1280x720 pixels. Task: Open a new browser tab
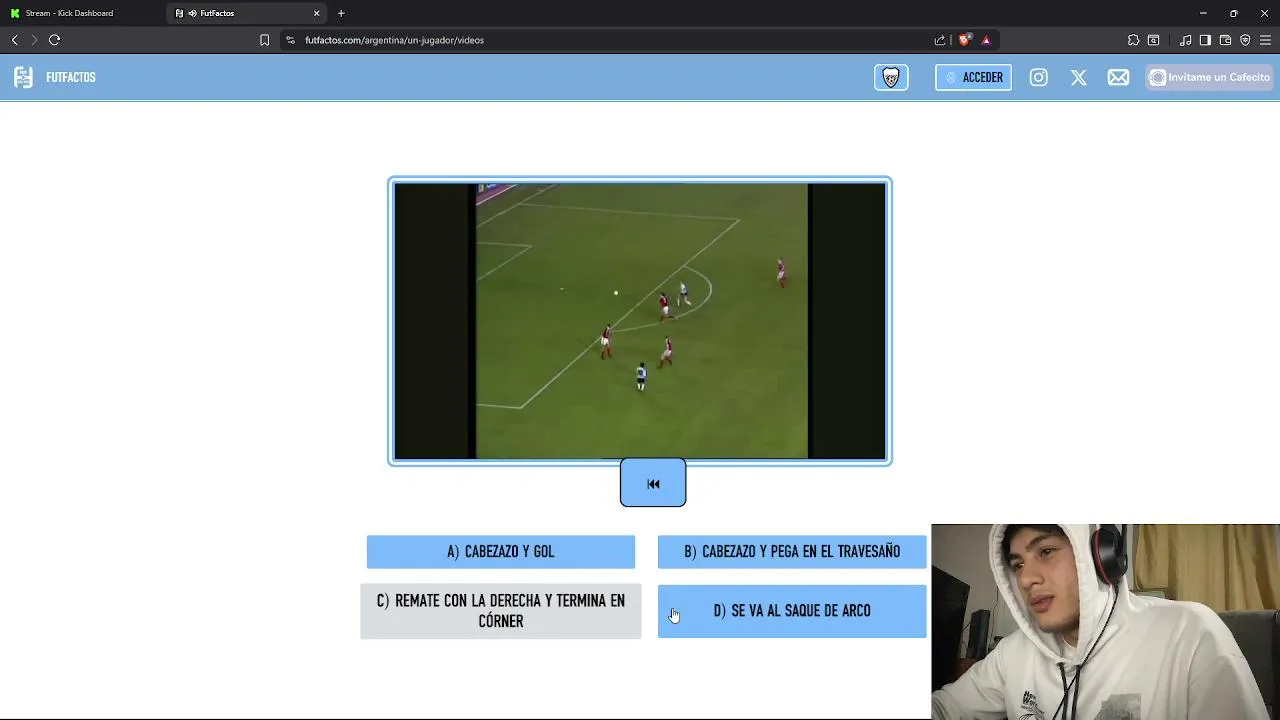pos(341,13)
